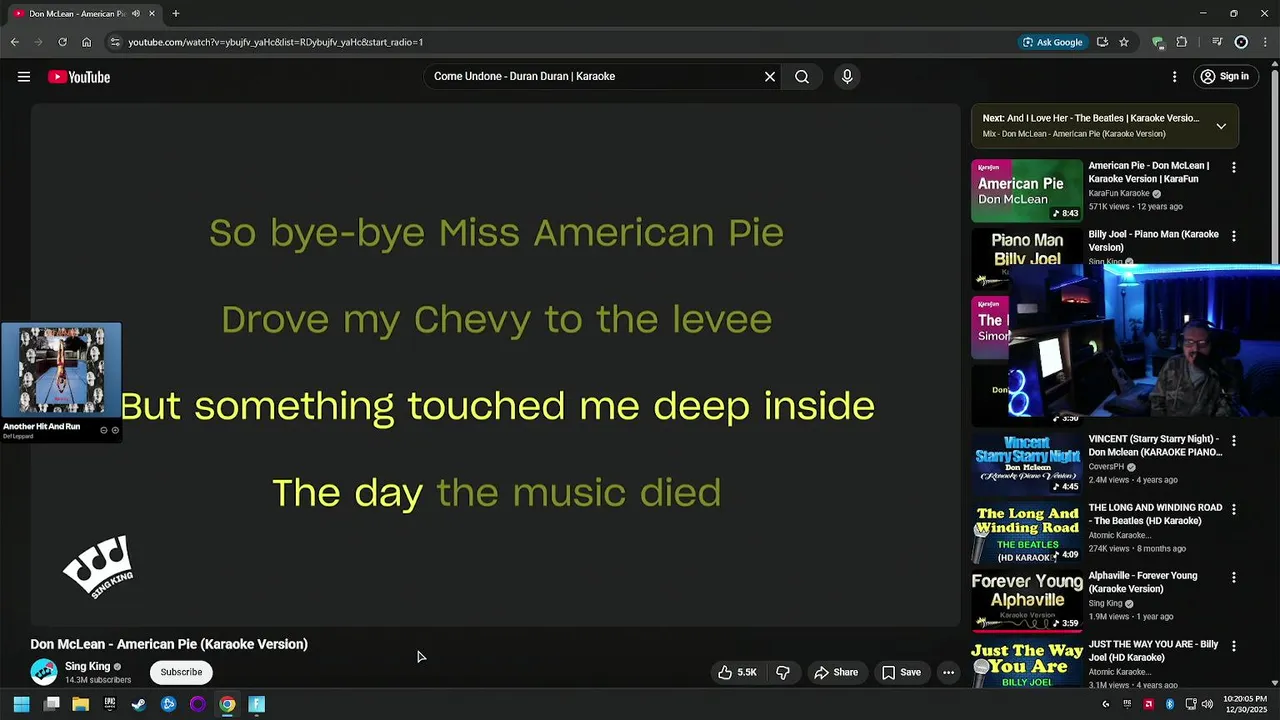Close the Don McLean browser tab
This screenshot has height=720, width=1280.
tap(152, 14)
